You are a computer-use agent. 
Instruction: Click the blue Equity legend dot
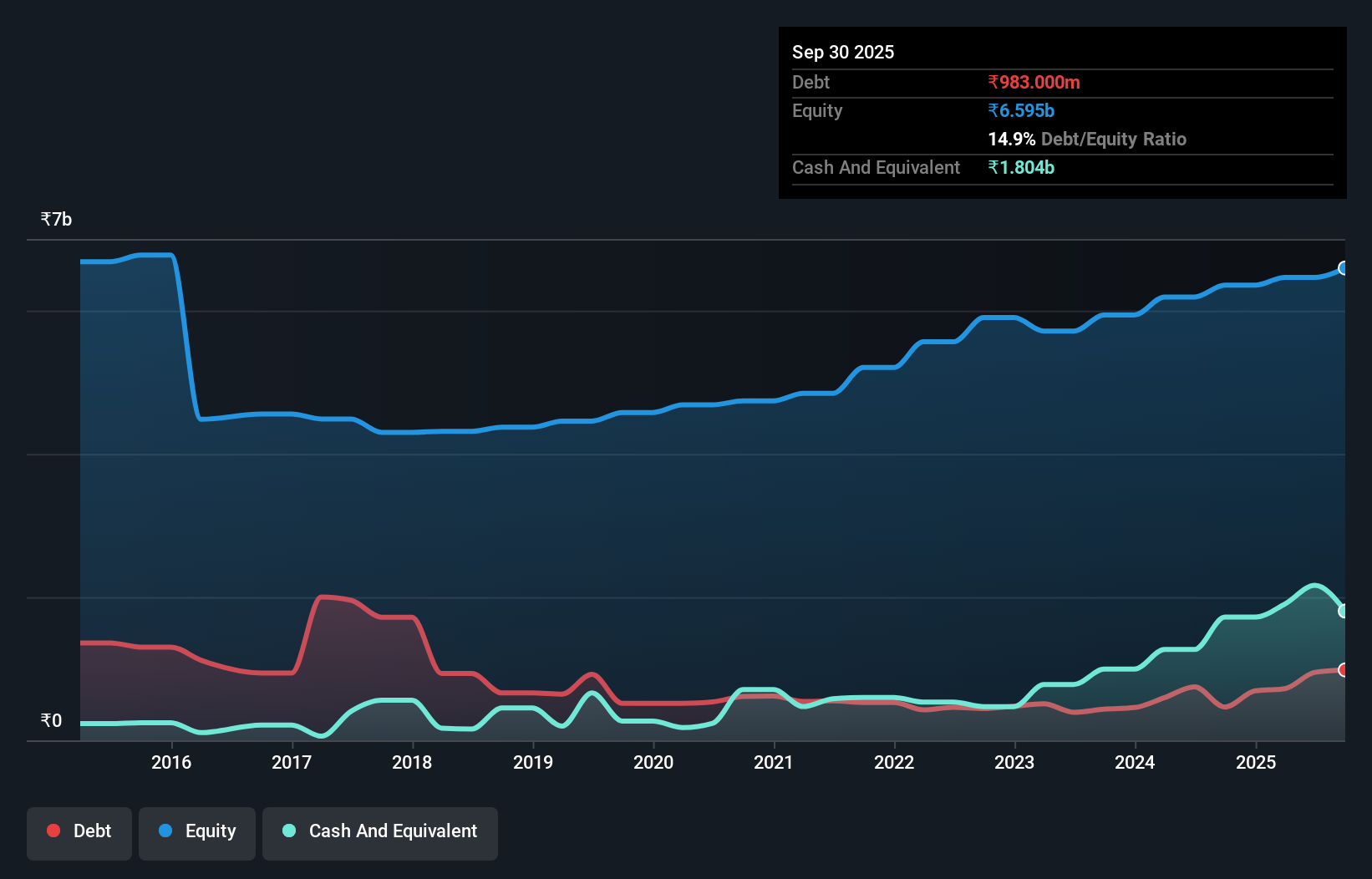[x=165, y=831]
